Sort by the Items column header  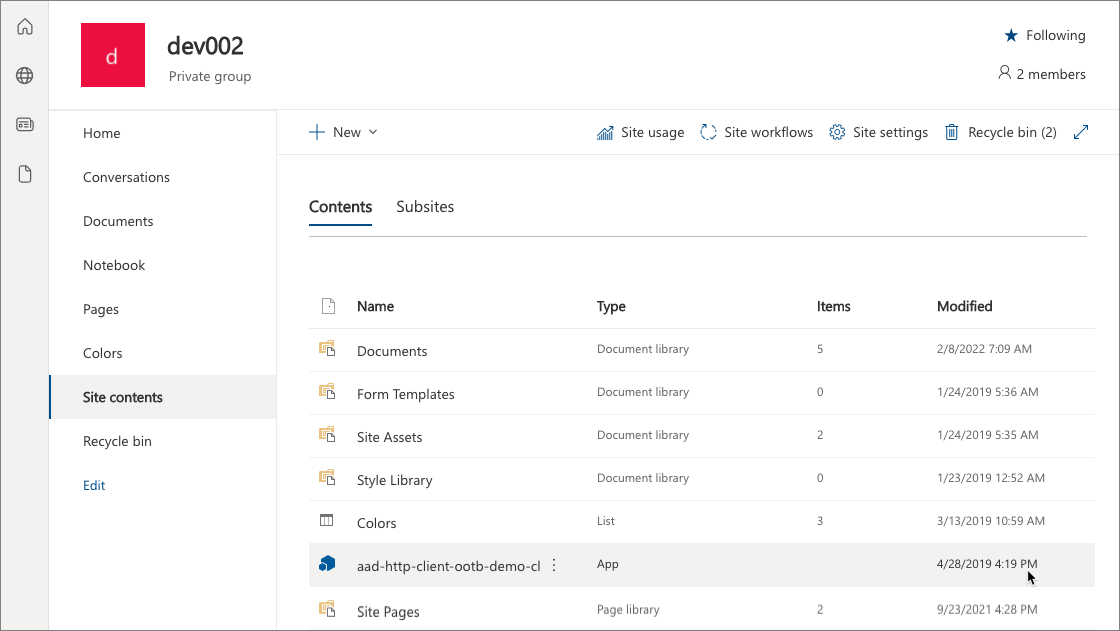click(834, 307)
